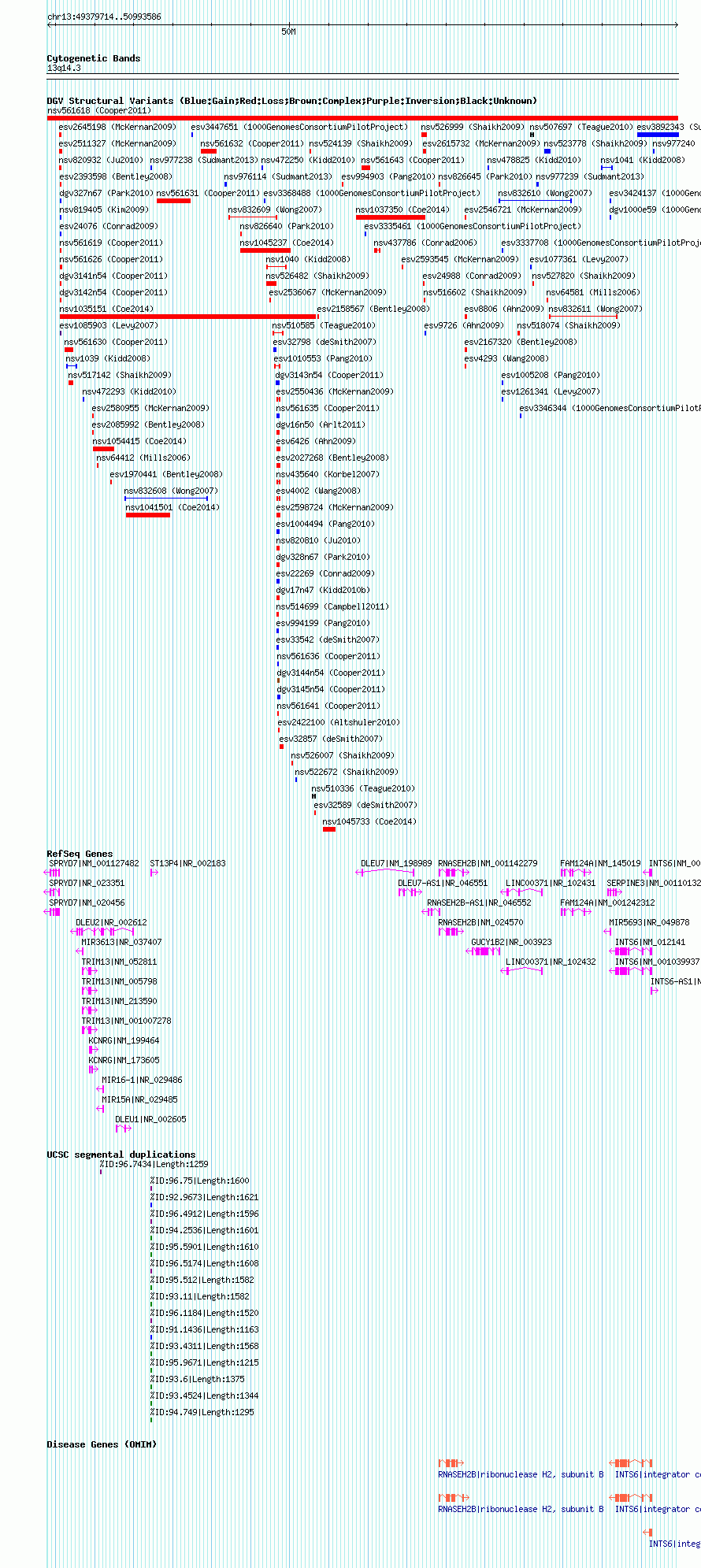This screenshot has width=701, height=1568.
Task: Click the 50M ruler position label
Action: (289, 32)
